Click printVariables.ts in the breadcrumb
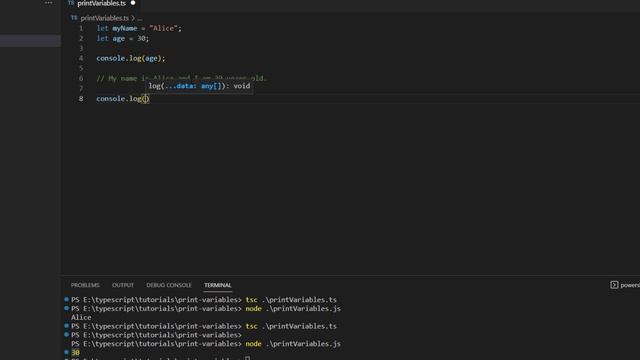 click(104, 18)
